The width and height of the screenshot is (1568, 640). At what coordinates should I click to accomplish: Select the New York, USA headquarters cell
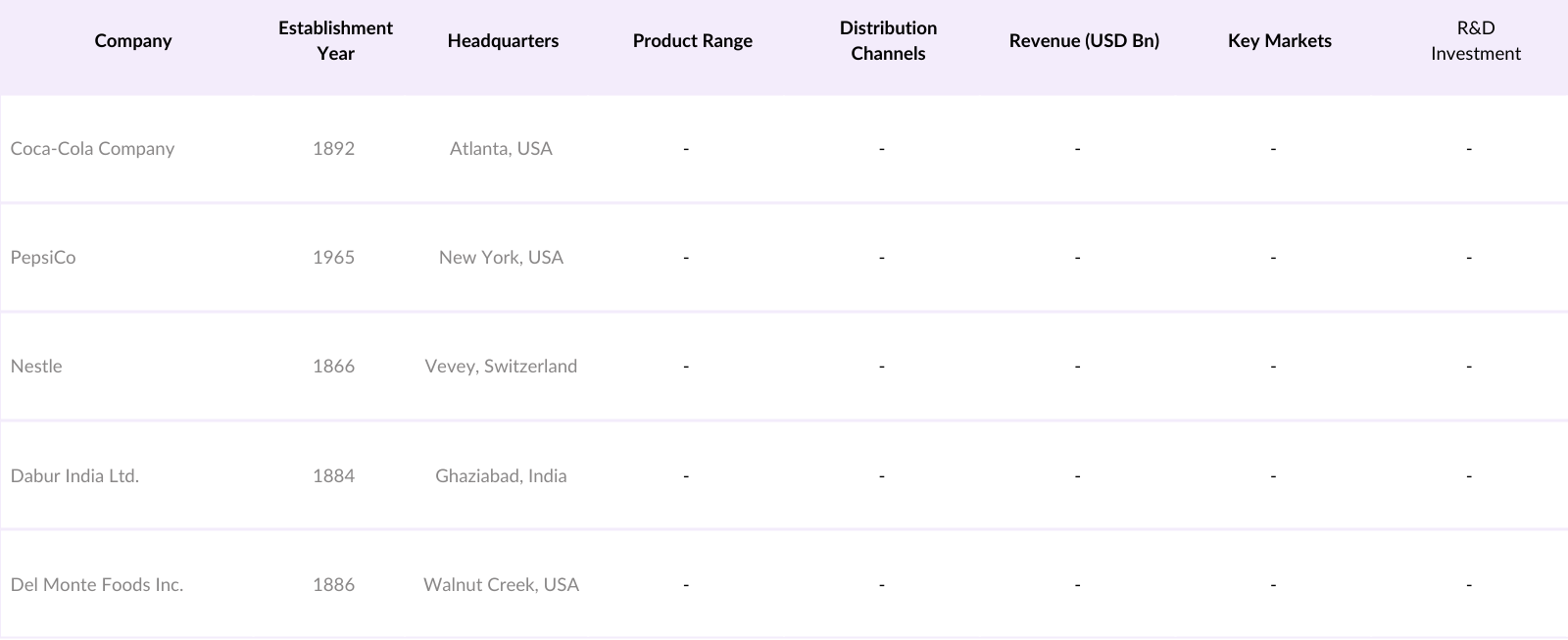(501, 258)
